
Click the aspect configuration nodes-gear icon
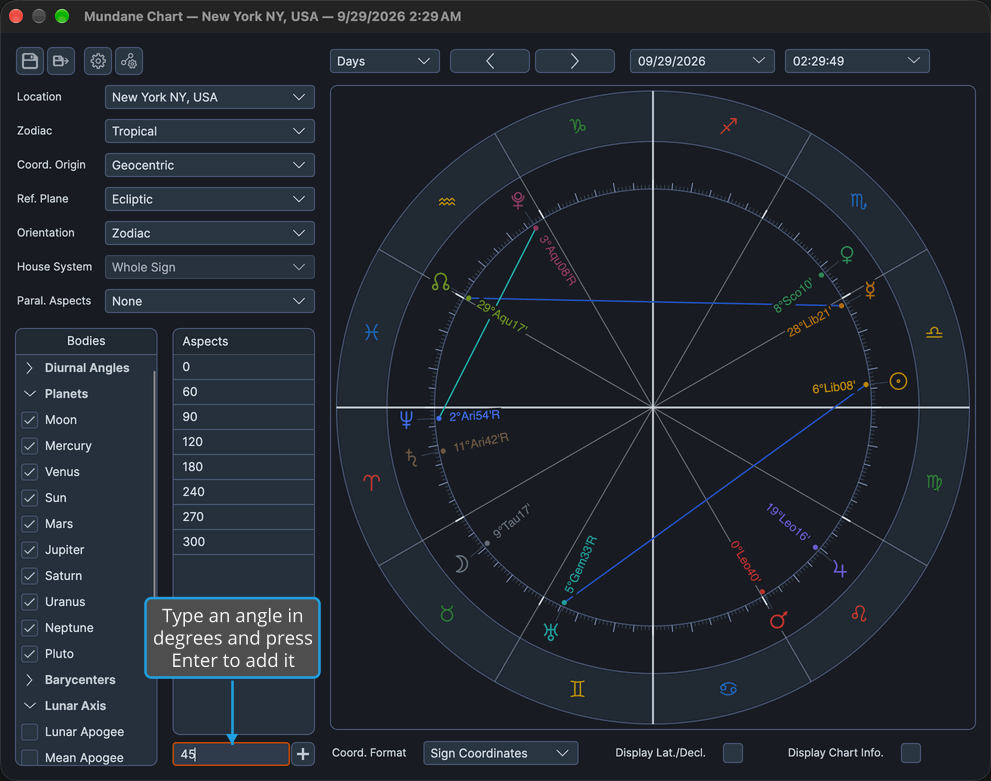[129, 61]
